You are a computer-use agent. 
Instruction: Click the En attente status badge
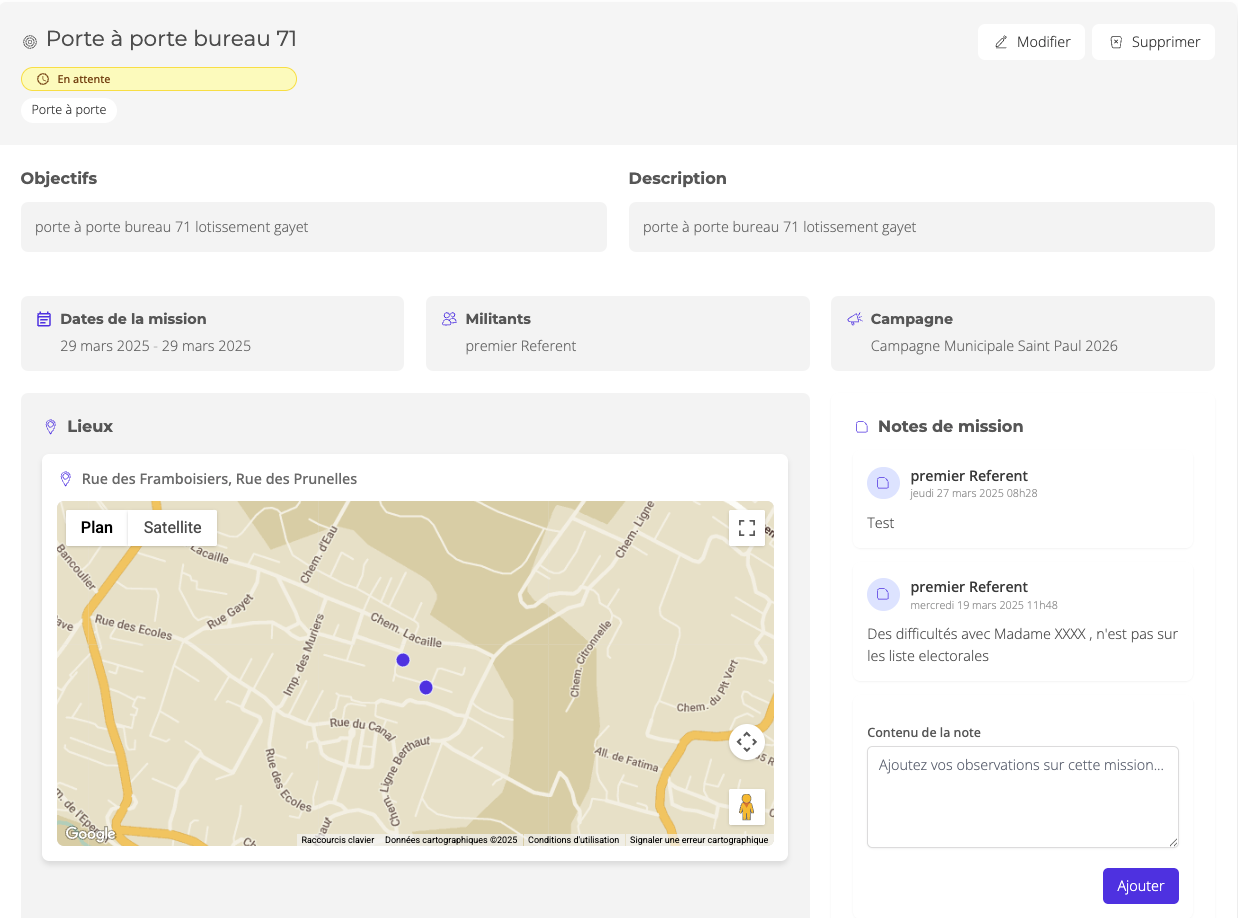[159, 79]
